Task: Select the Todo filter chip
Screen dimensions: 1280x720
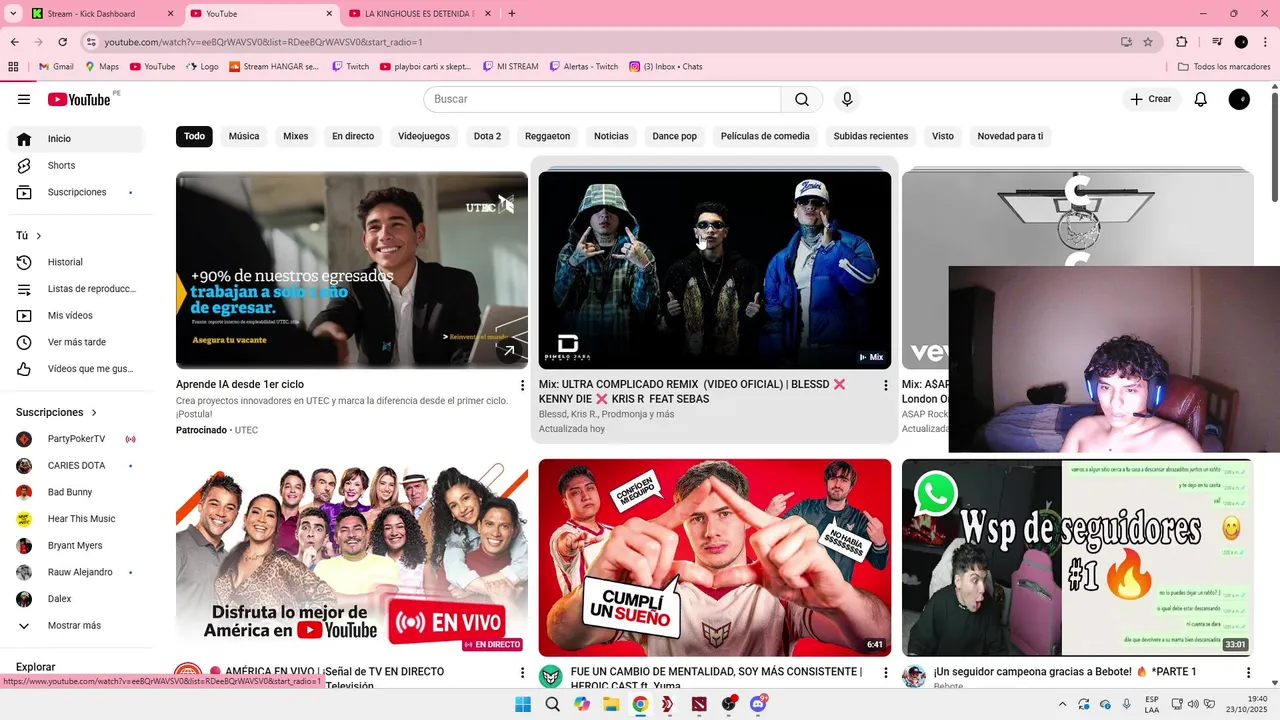Action: pyautogui.click(x=194, y=136)
